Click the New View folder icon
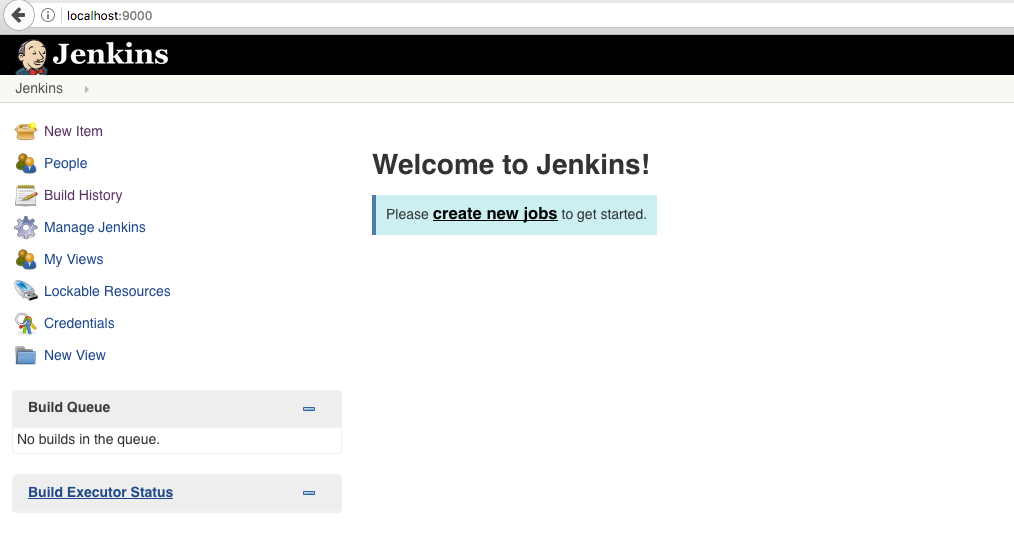This screenshot has height=555, width=1014. point(26,355)
